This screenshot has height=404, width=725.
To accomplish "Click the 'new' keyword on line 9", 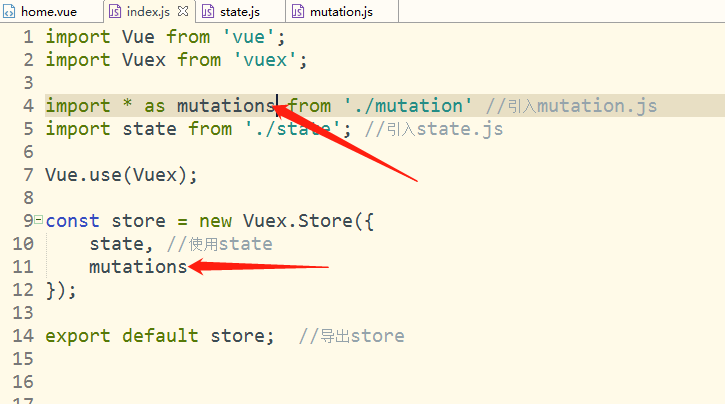I will click(x=215, y=221).
